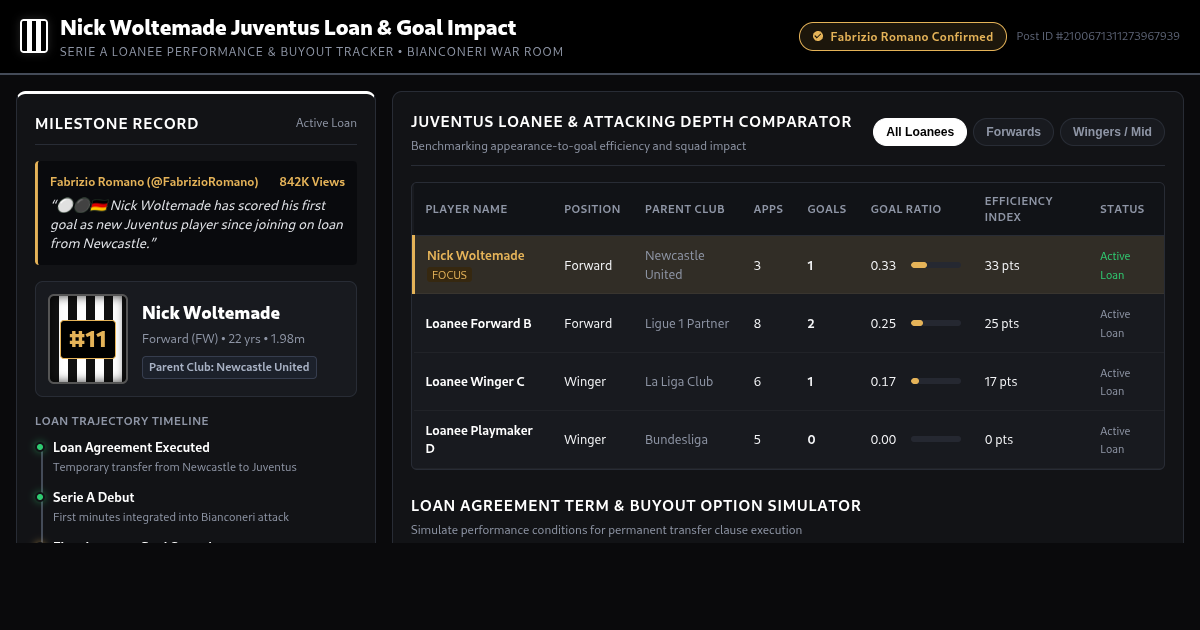Click the Loan Agreement Term & Buyout Option Simulator heading
The image size is (1200, 630).
pyautogui.click(x=636, y=506)
